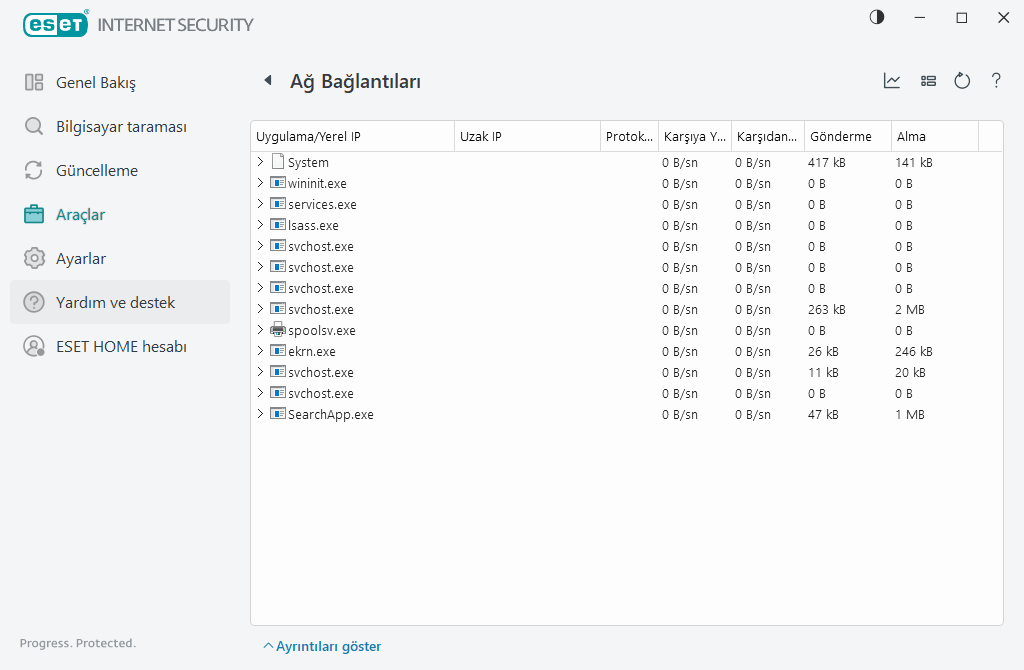Open Ayarlar settings page
Image resolution: width=1024 pixels, height=670 pixels.
[x=80, y=258]
